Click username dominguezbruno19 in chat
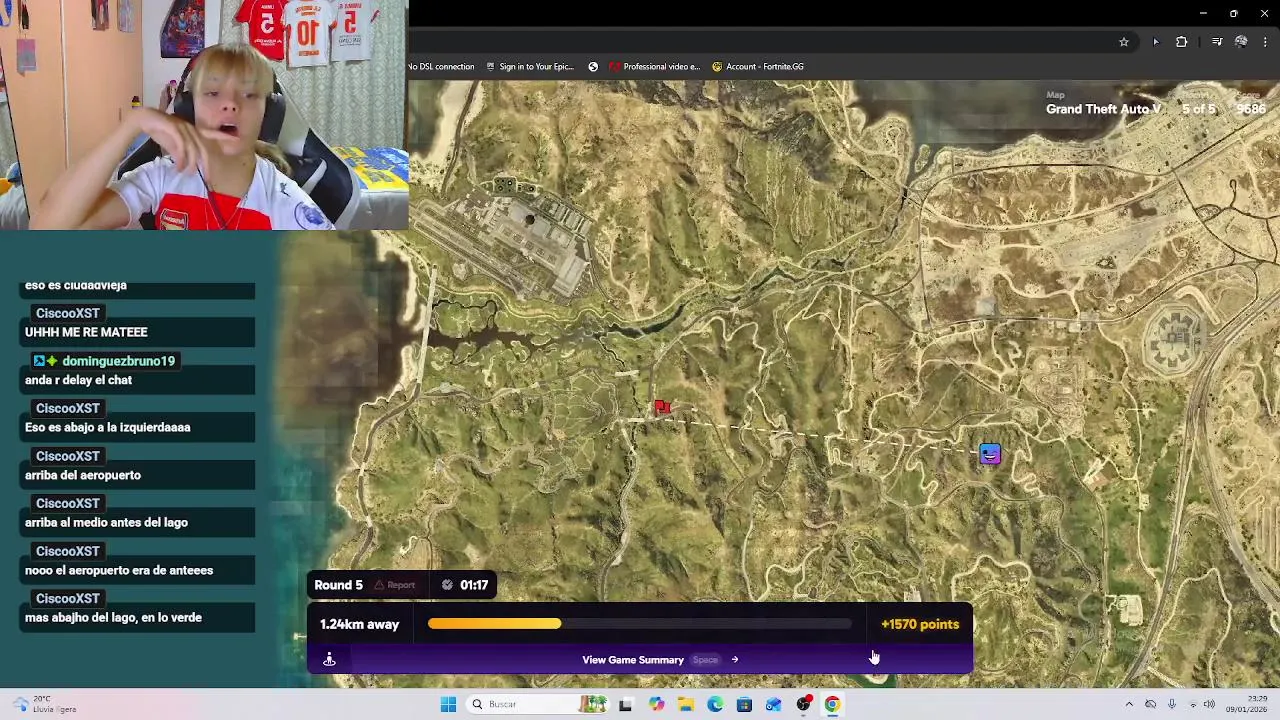This screenshot has height=720, width=1280. tap(118, 361)
